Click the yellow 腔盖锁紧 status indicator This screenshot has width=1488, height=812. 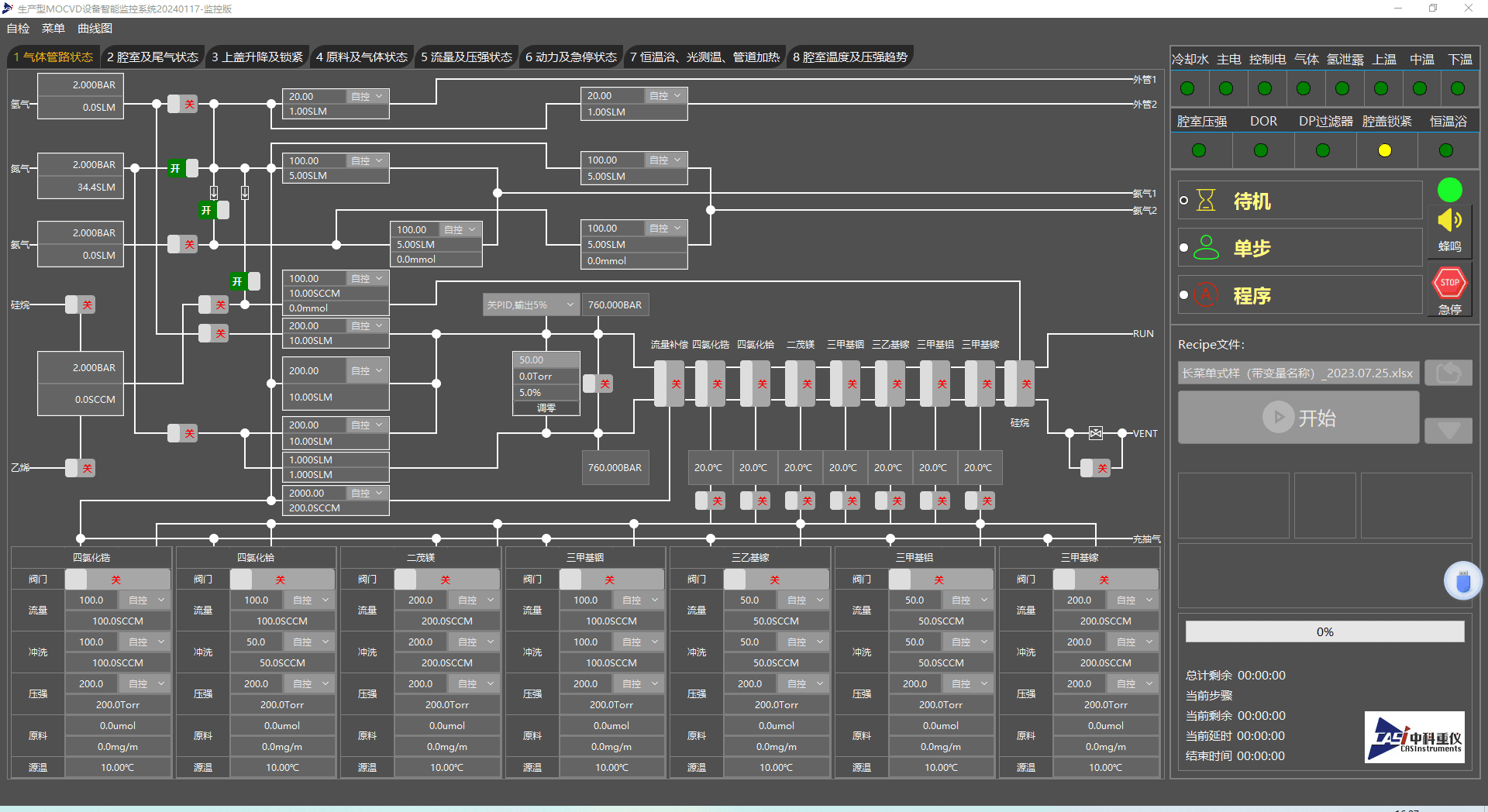[x=1385, y=150]
